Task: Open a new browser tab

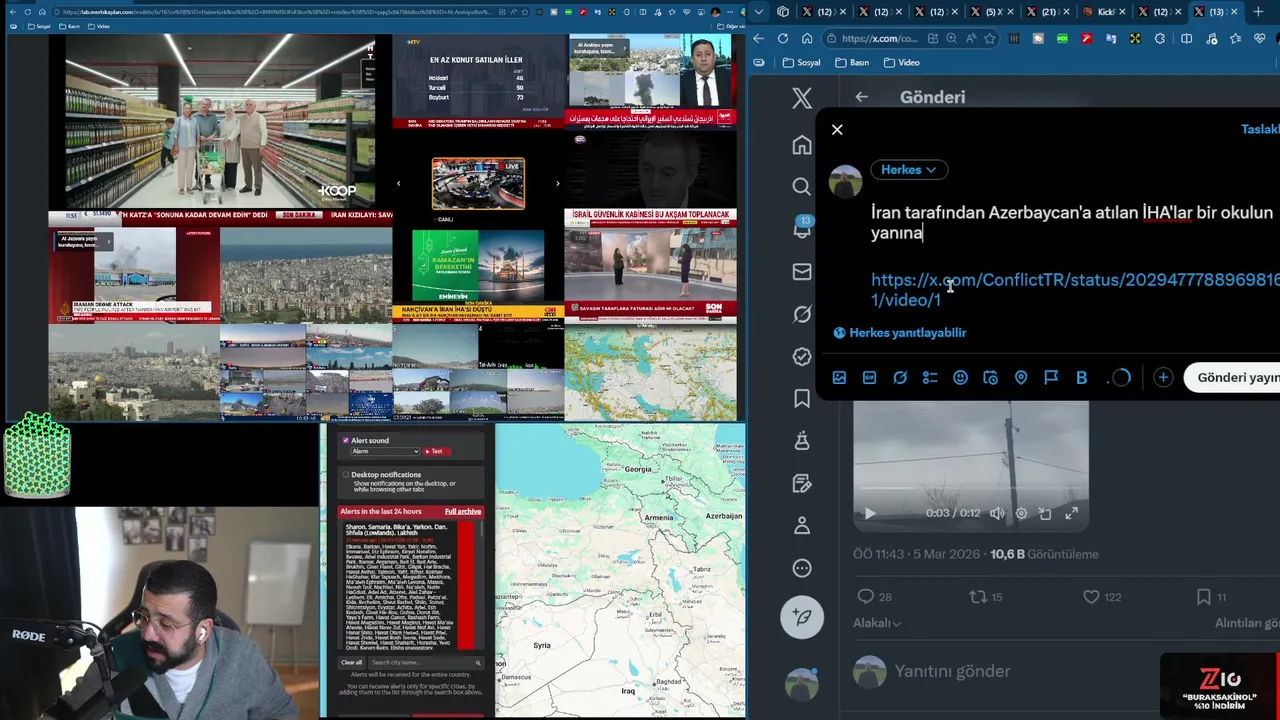Action: [1258, 12]
